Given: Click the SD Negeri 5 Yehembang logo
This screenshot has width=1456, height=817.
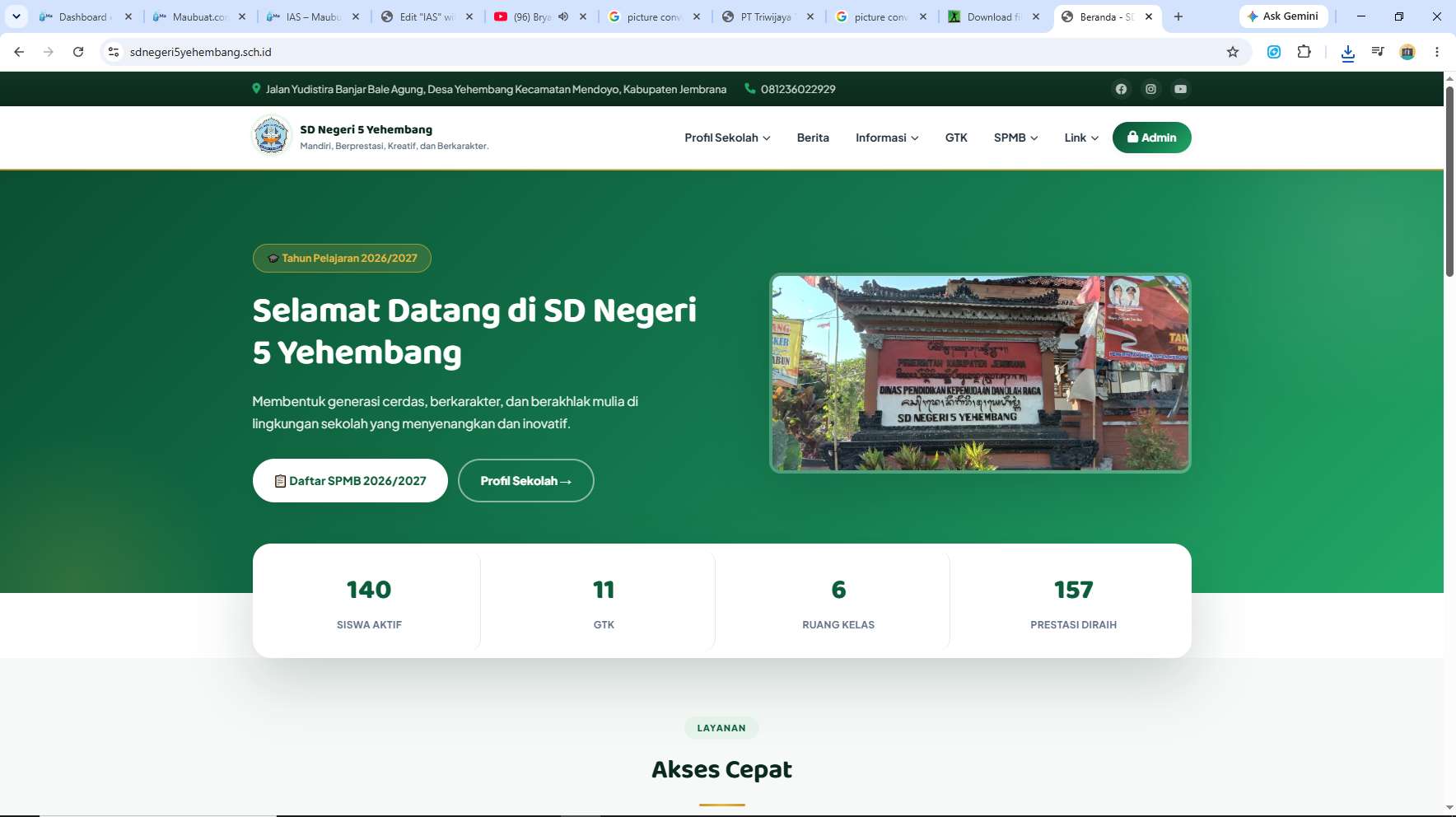Looking at the screenshot, I should (272, 136).
